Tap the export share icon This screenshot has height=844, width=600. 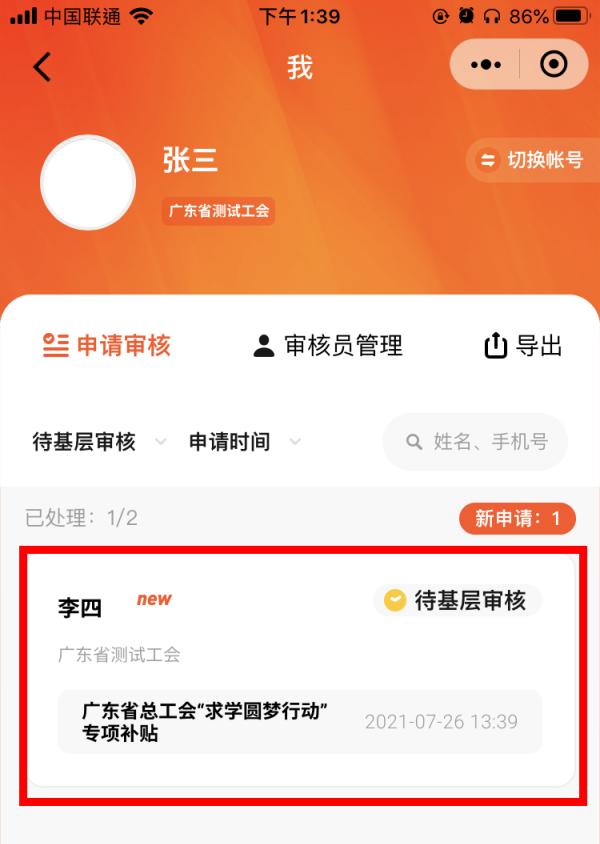coord(496,345)
